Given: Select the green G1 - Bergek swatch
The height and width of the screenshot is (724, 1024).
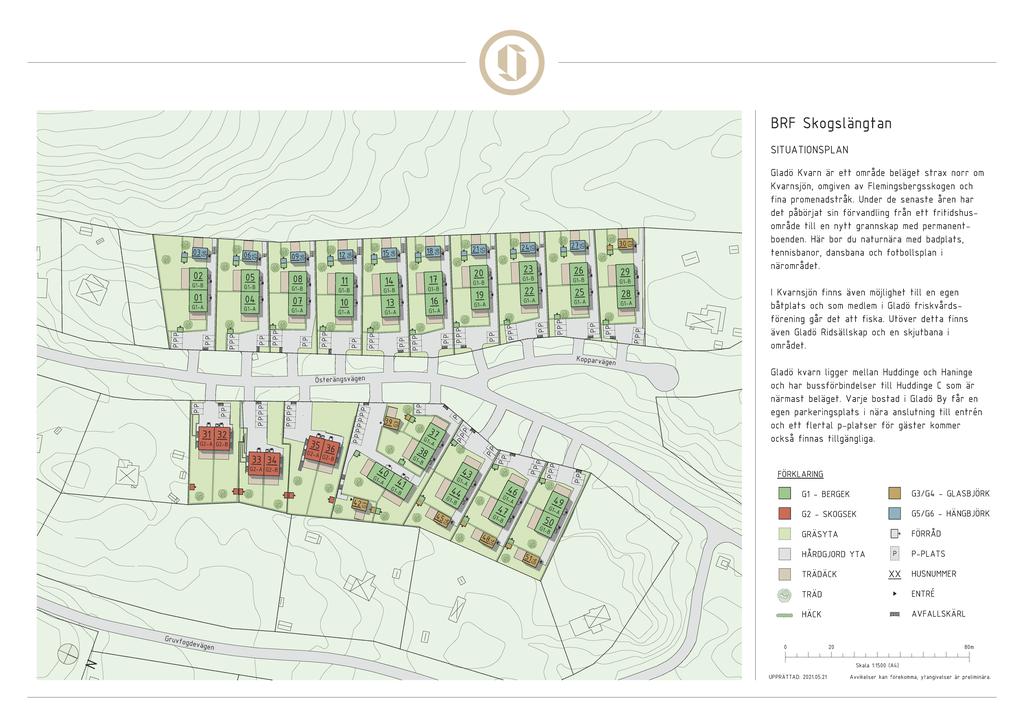Looking at the screenshot, I should click(785, 494).
